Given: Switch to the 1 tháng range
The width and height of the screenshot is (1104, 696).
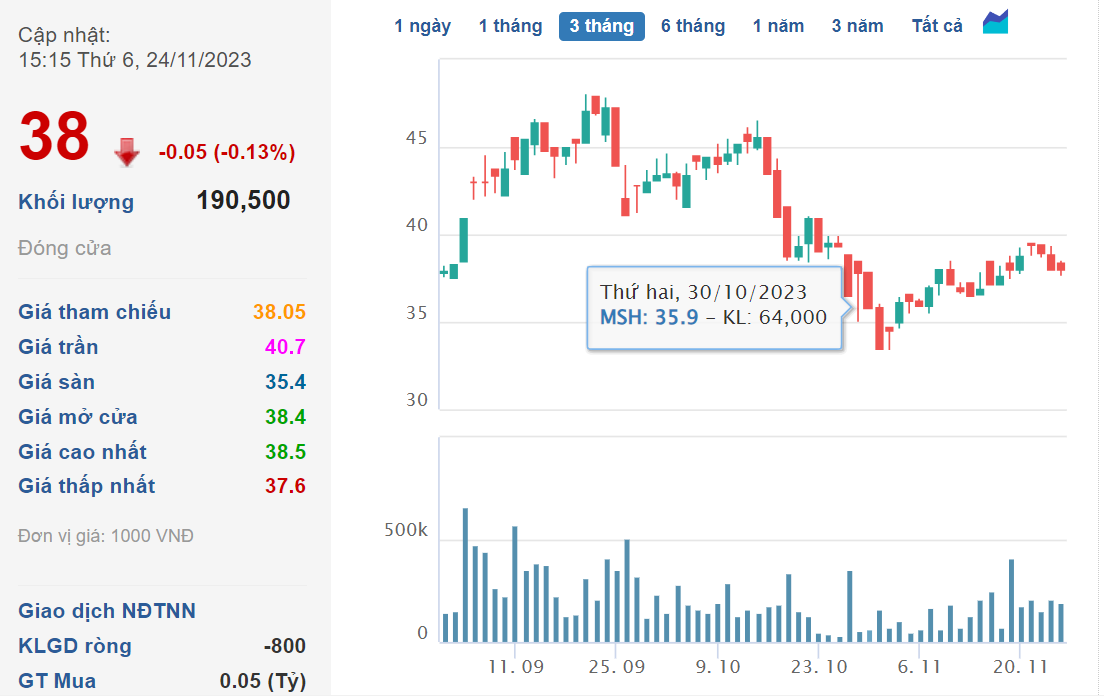Looking at the screenshot, I should point(510,26).
